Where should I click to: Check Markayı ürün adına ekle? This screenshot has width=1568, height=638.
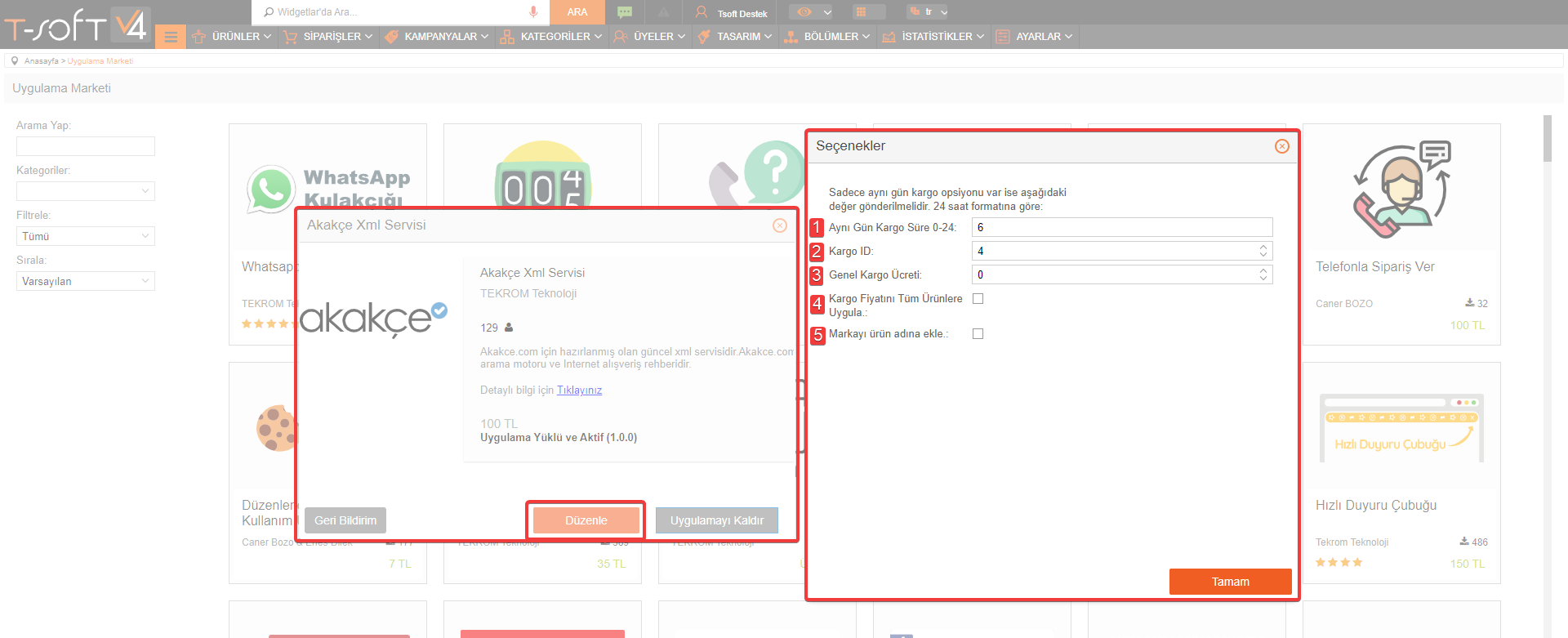tap(978, 334)
